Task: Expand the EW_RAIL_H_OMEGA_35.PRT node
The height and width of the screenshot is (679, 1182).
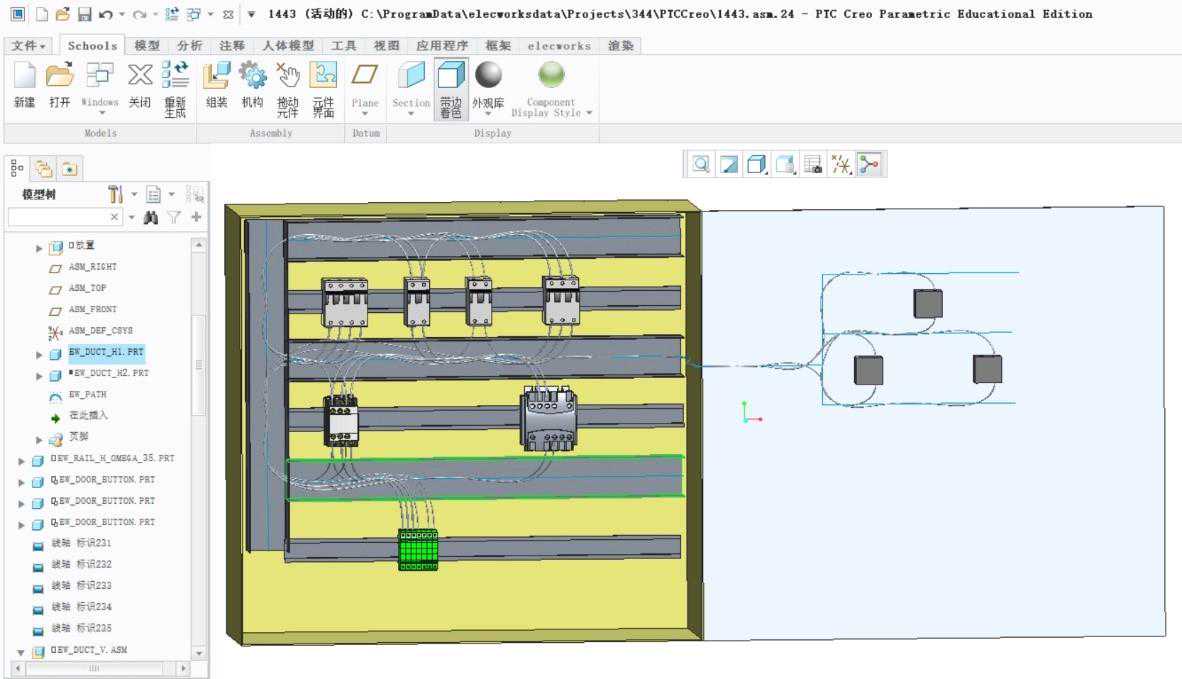Action: tap(23, 459)
